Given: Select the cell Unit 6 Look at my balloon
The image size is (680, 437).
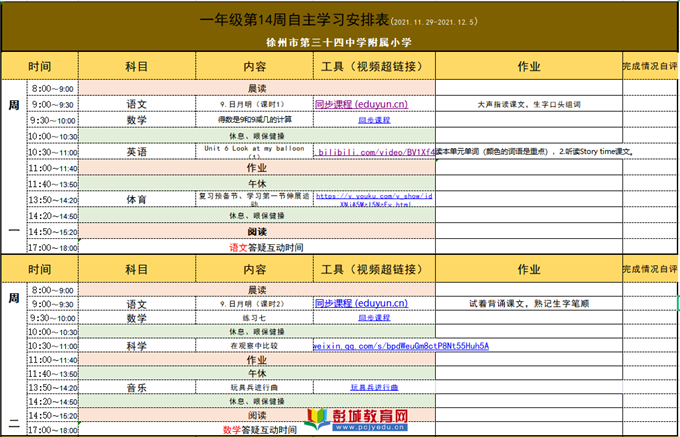Looking at the screenshot, I should point(254,152).
